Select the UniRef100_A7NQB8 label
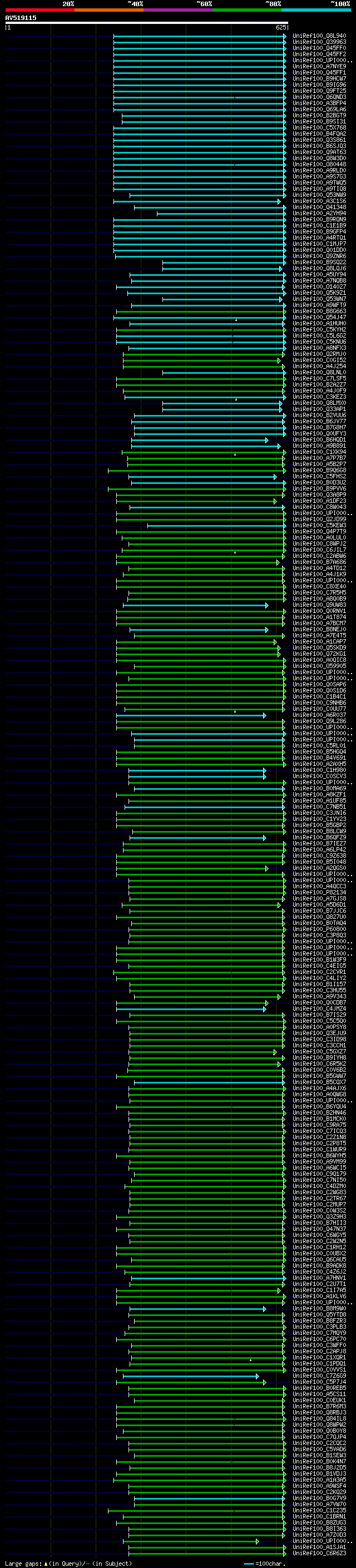Viewport: 356px width, 1568px height. click(x=319, y=280)
